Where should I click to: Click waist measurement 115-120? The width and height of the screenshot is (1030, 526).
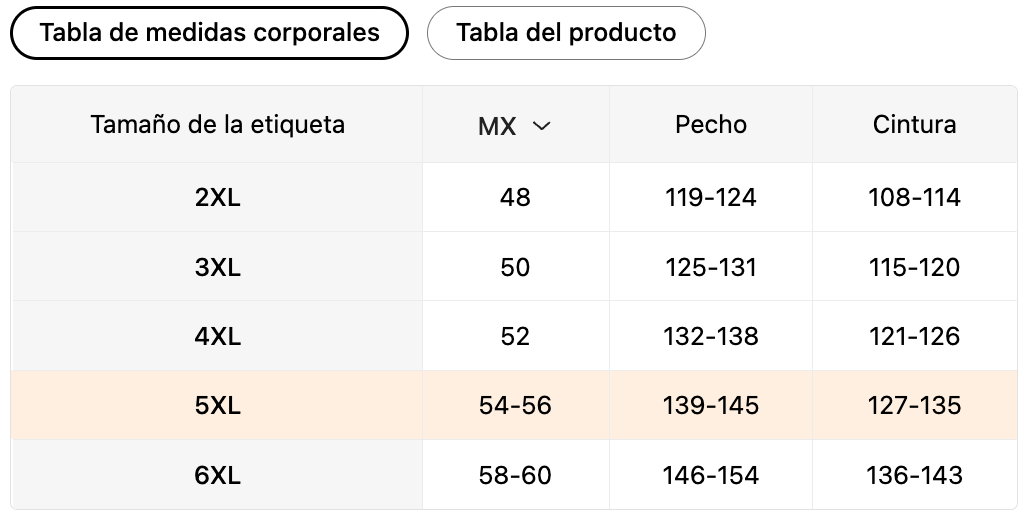pos(914,267)
